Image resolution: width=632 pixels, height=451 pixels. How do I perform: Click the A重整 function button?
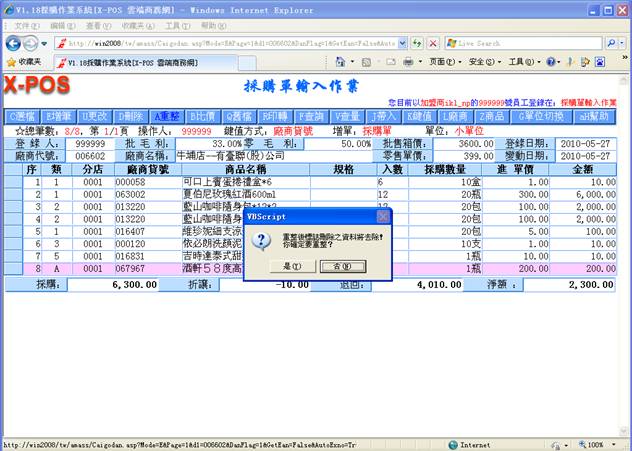(x=167, y=117)
